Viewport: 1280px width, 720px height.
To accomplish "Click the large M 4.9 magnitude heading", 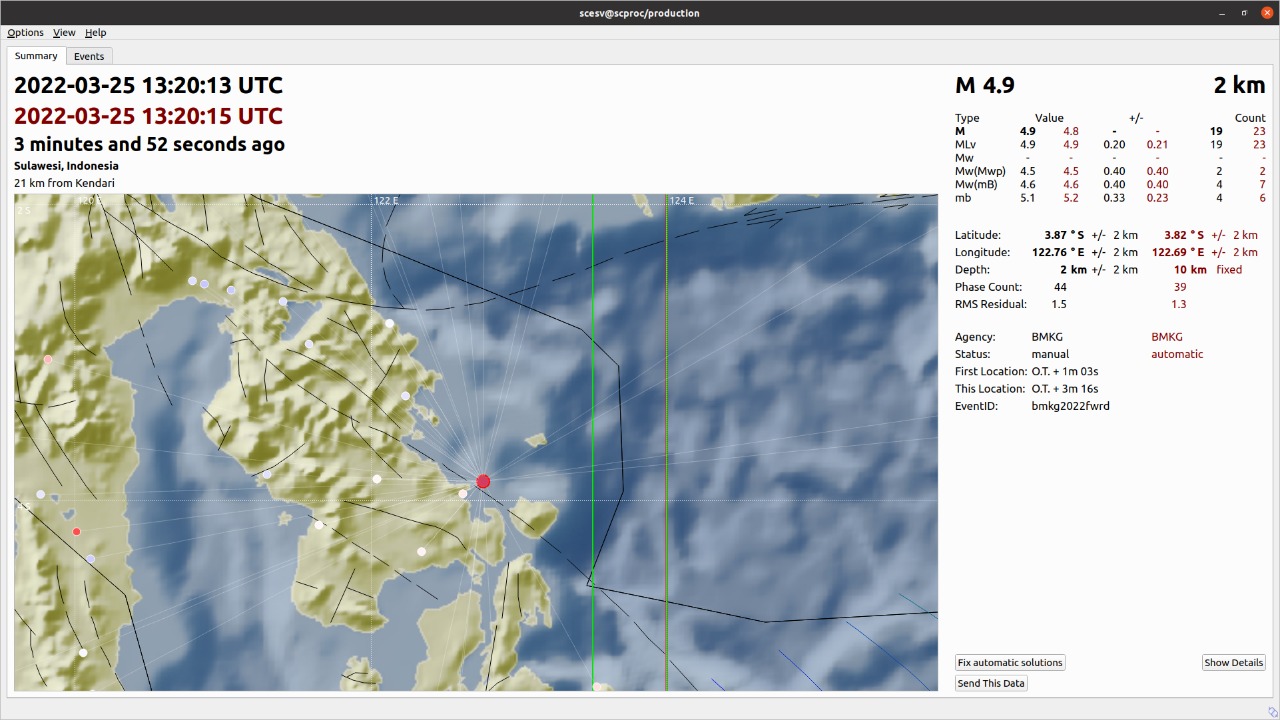I will tap(985, 86).
